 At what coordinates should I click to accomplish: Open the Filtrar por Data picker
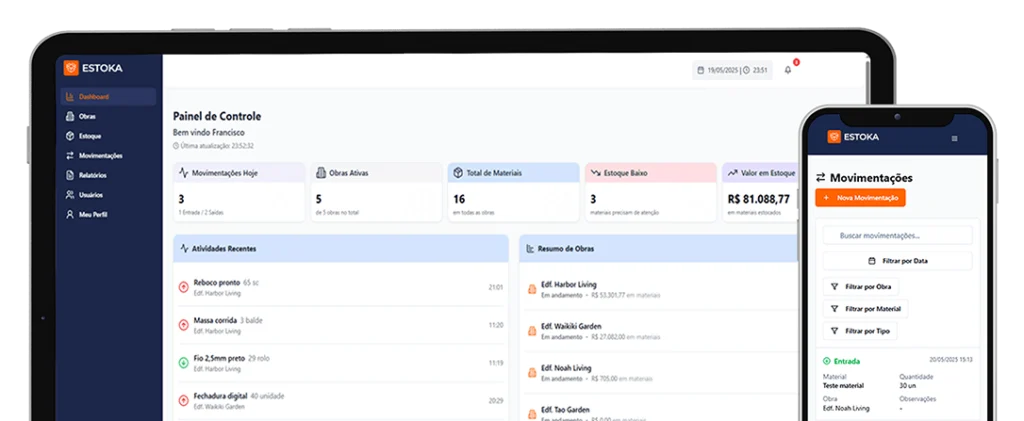(897, 261)
